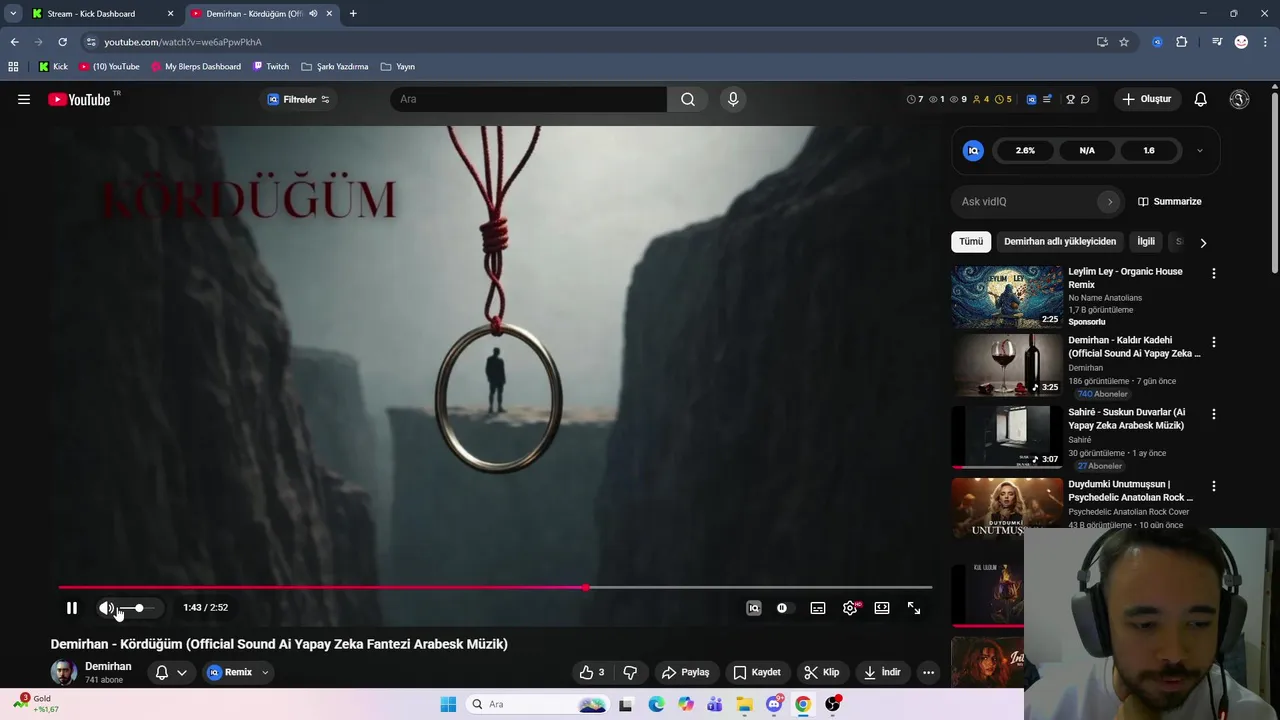The width and height of the screenshot is (1280, 720).
Task: Open options for Leylim Ley video
Action: (1214, 273)
